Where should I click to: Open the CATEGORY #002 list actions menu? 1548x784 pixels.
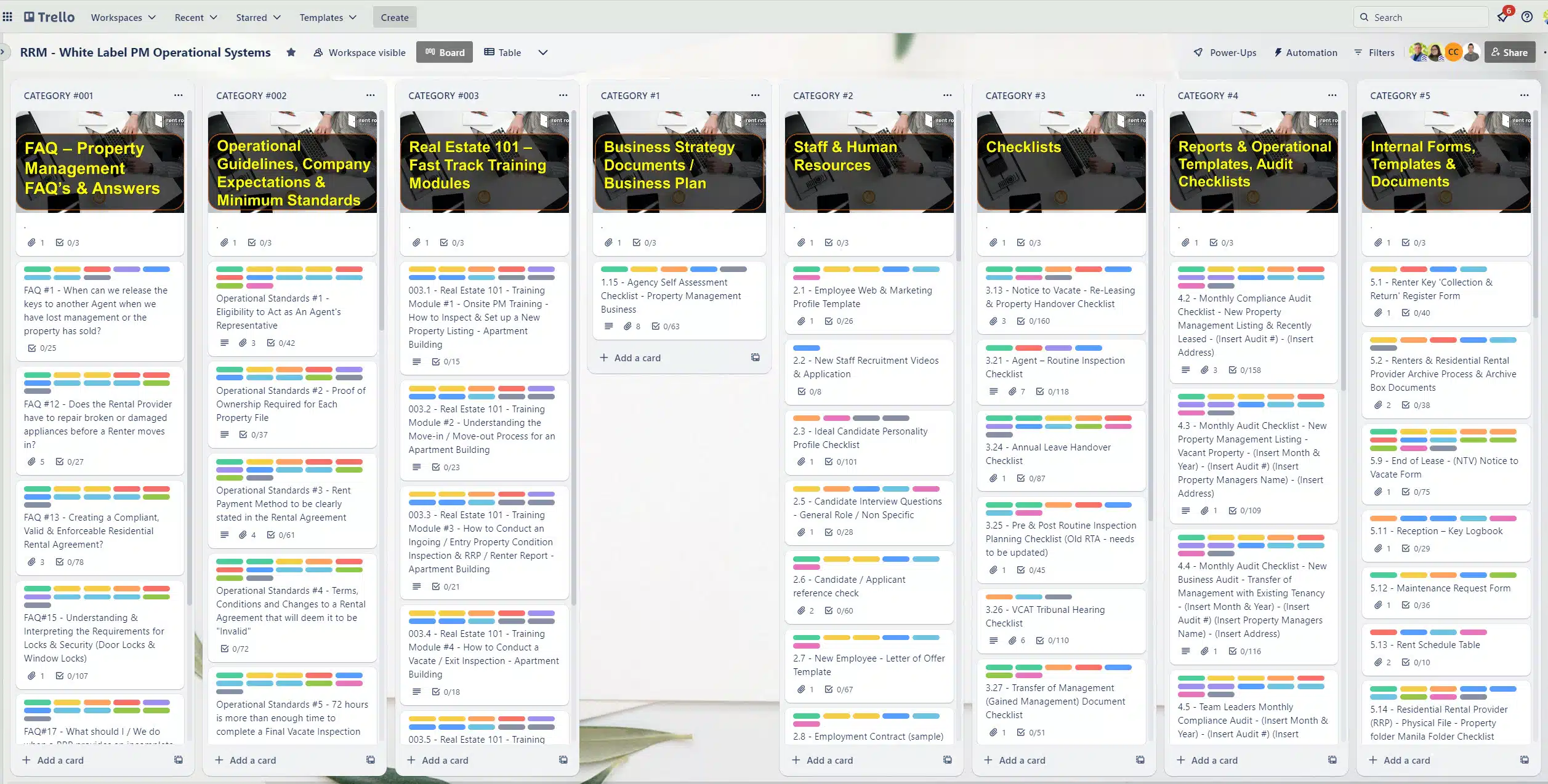point(370,95)
